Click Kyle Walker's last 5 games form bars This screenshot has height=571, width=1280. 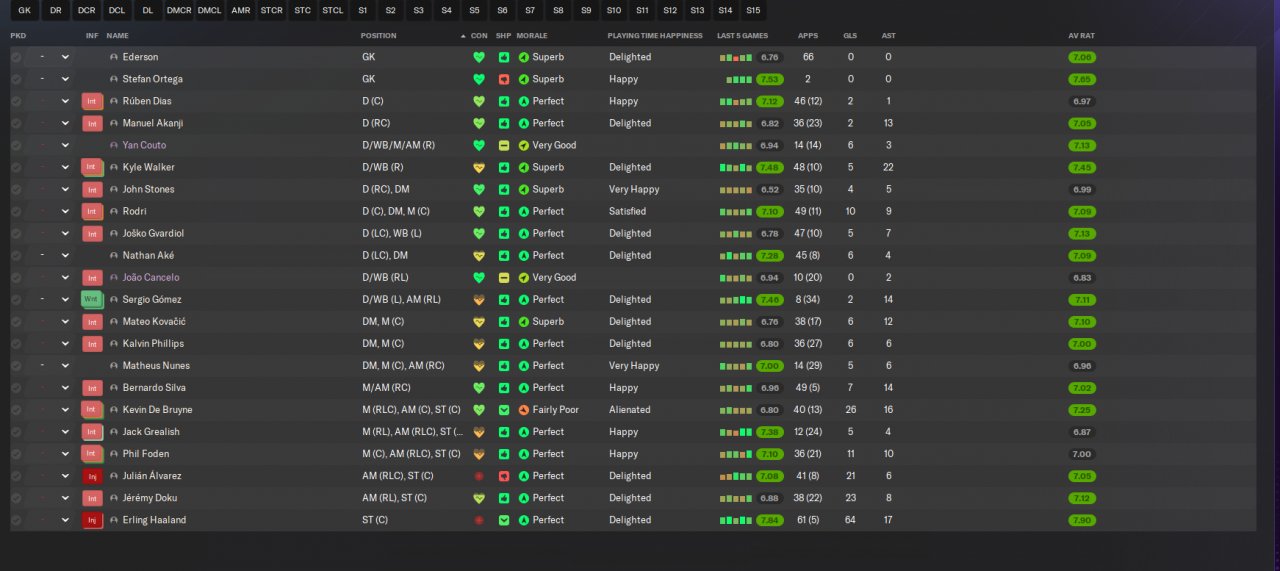[735, 167]
